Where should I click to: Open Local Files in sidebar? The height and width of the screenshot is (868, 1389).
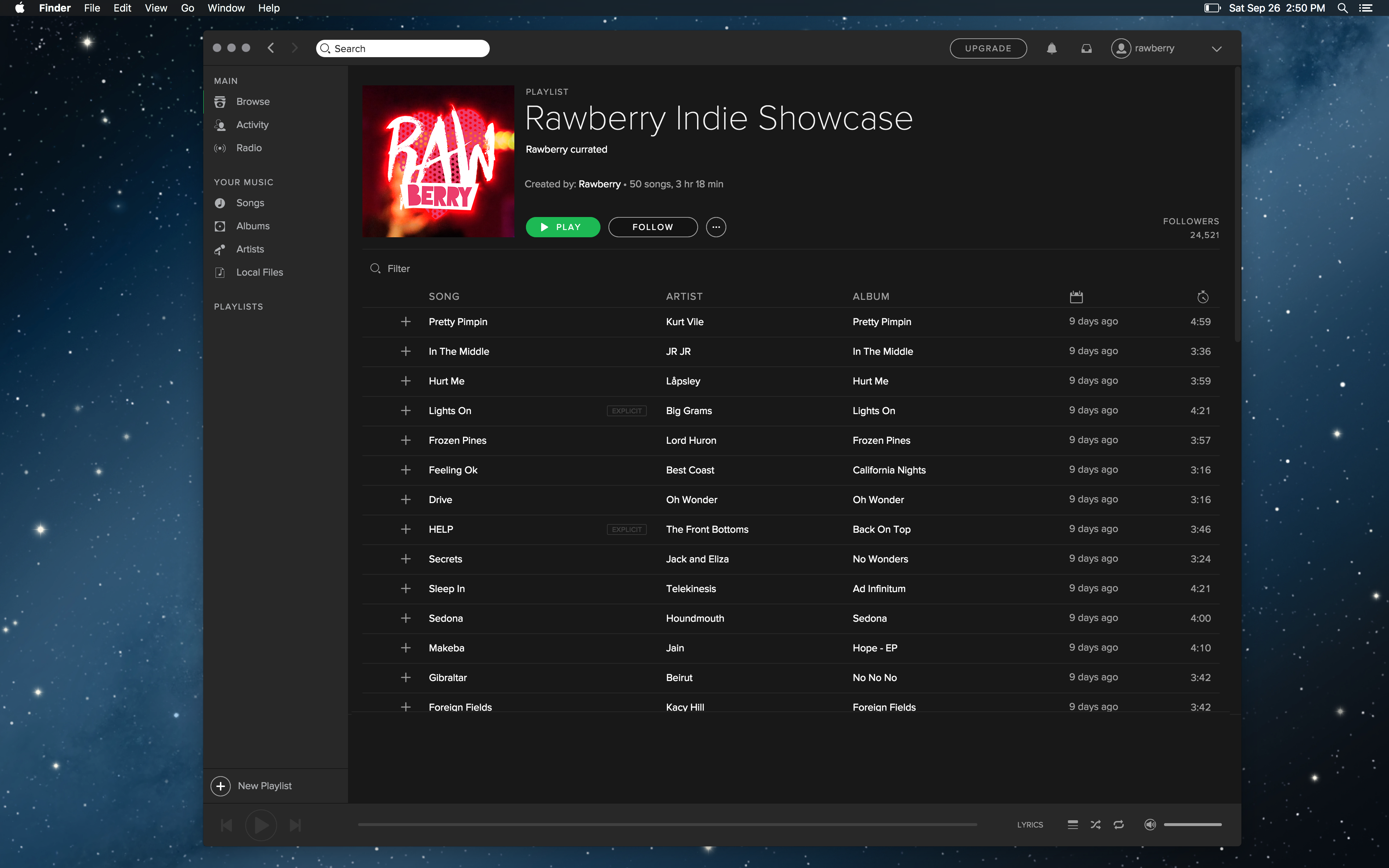coord(259,272)
